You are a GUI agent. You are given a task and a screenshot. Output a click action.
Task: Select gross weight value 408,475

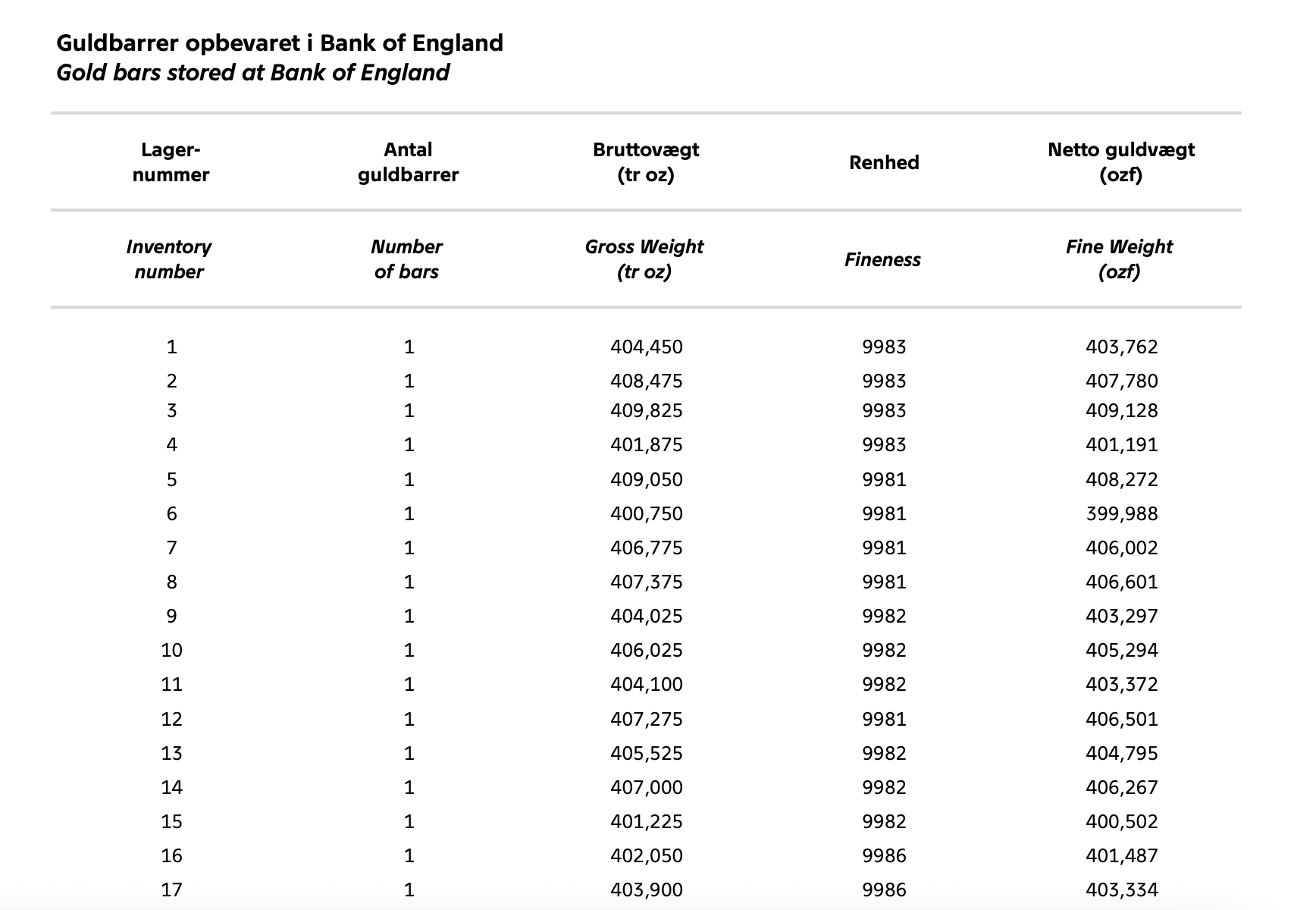(x=647, y=381)
